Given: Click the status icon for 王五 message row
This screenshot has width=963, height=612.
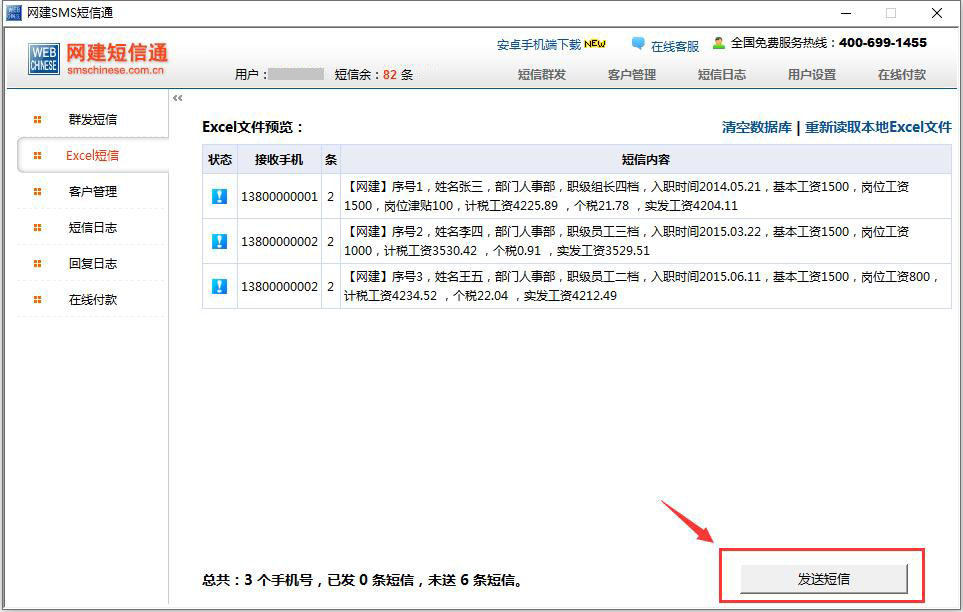Looking at the screenshot, I should [x=220, y=286].
